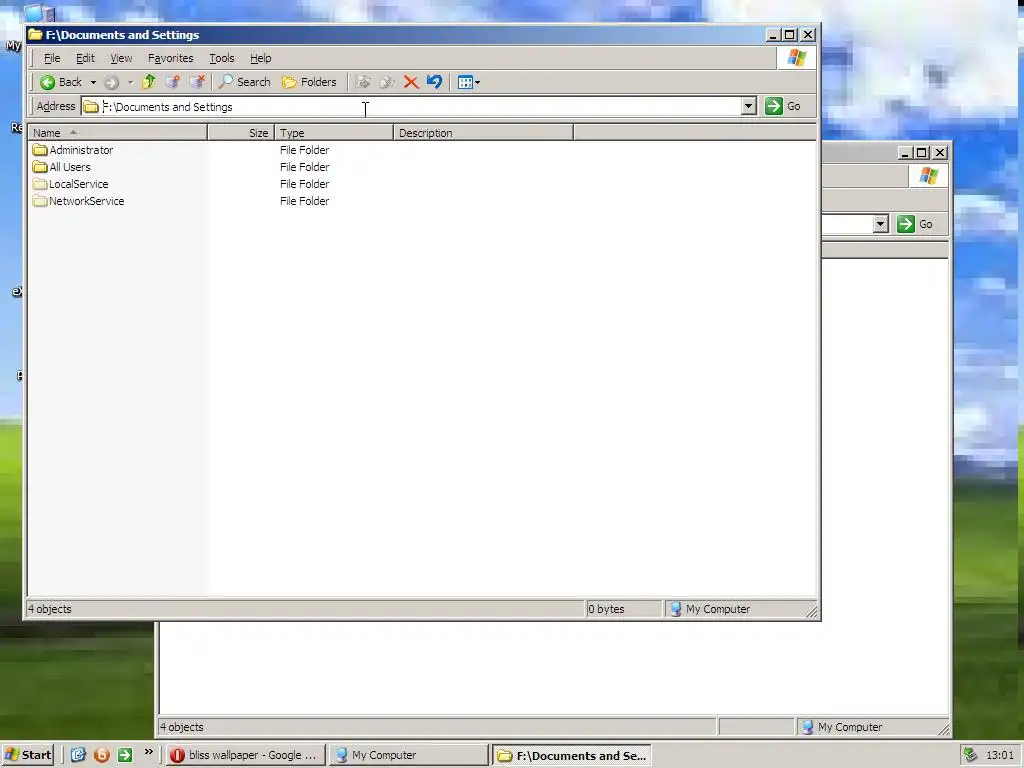Click the folder icon in address bar
The height and width of the screenshot is (768, 1024).
(91, 106)
